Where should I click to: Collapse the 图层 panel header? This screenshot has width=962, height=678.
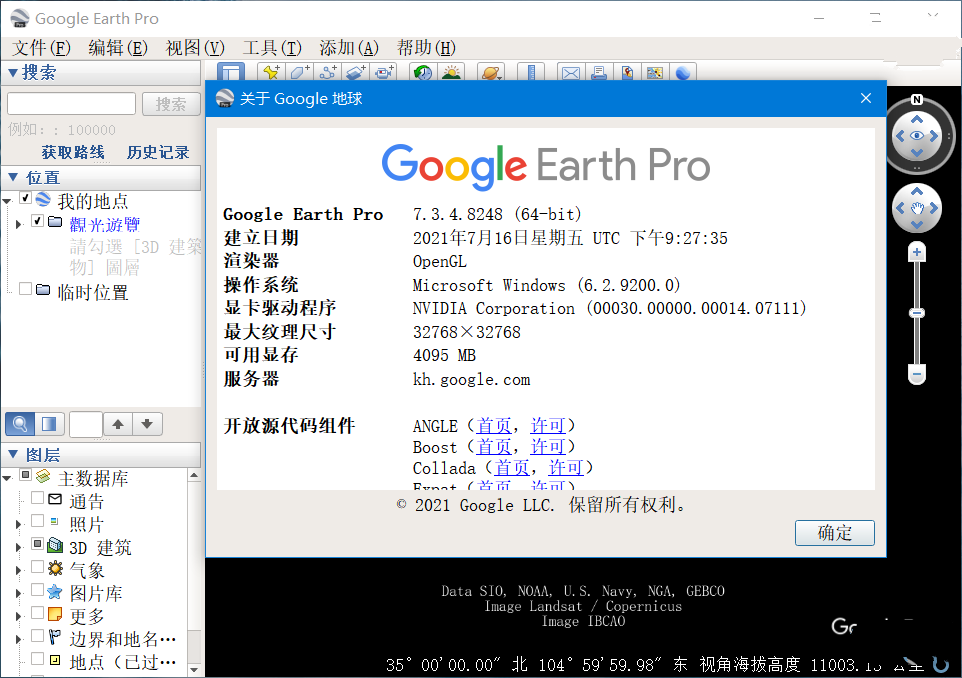pos(14,455)
